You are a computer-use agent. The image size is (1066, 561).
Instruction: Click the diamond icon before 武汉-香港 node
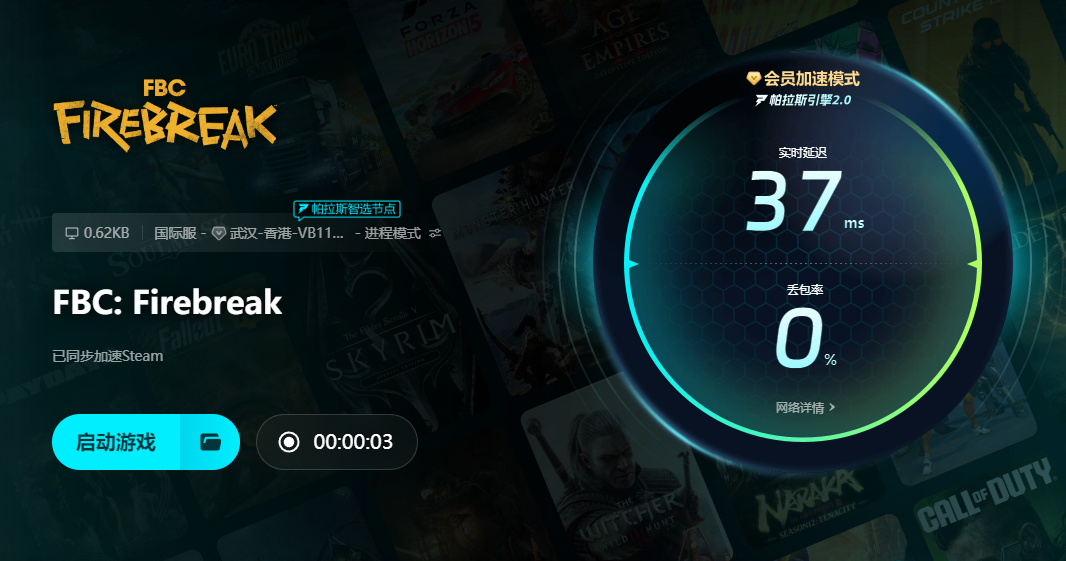[x=218, y=233]
